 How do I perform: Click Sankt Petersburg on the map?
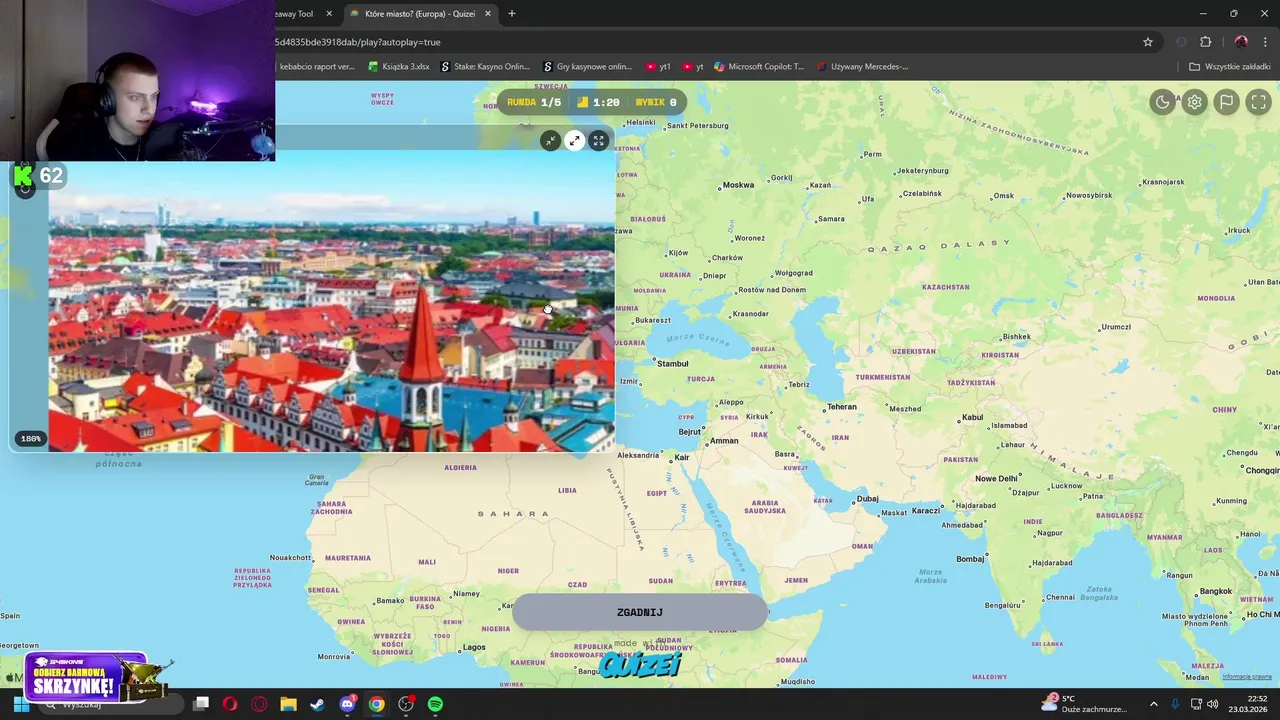coord(697,126)
